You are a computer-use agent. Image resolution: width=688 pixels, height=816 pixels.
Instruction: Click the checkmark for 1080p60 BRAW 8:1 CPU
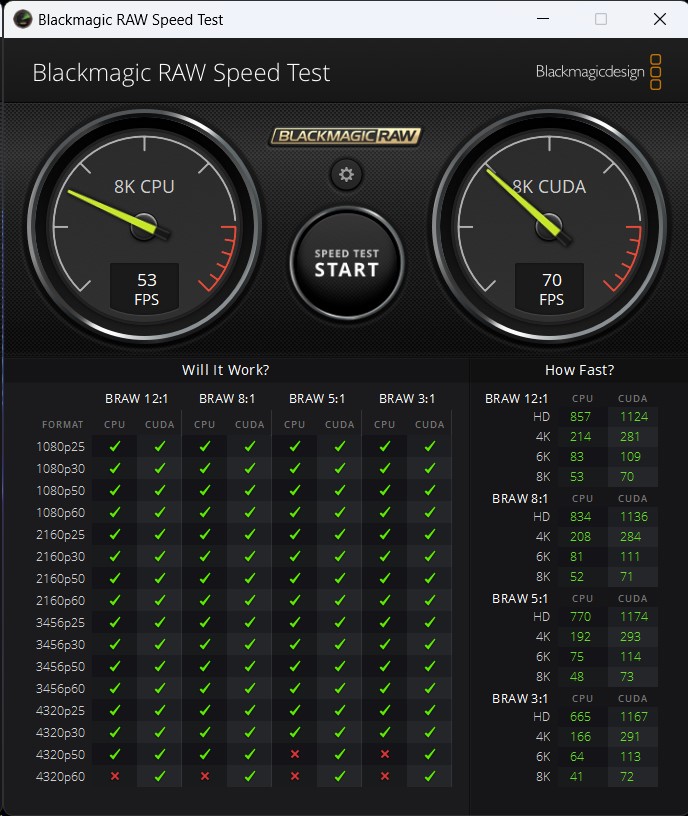click(x=205, y=512)
